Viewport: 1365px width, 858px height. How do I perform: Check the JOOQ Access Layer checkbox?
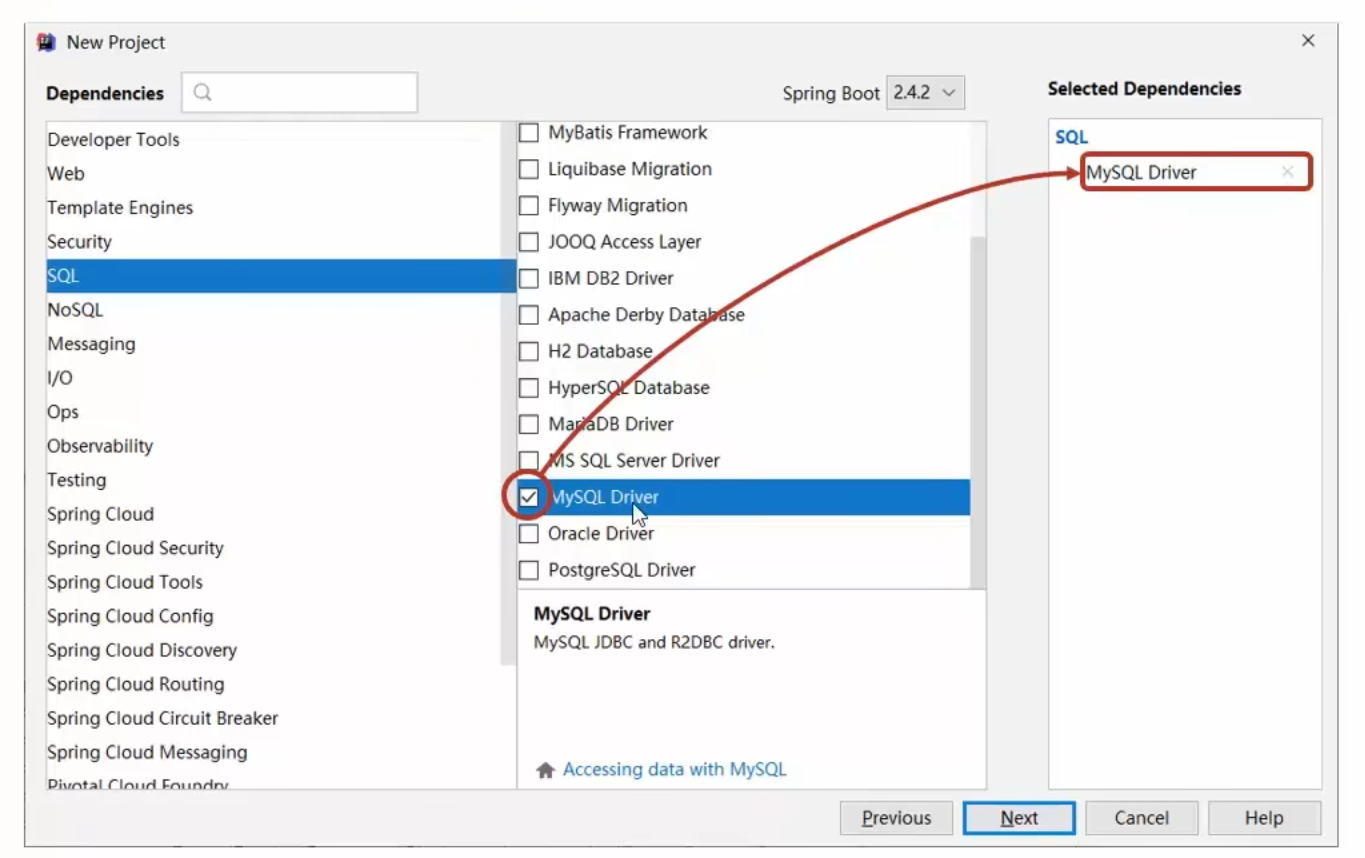[x=529, y=242]
